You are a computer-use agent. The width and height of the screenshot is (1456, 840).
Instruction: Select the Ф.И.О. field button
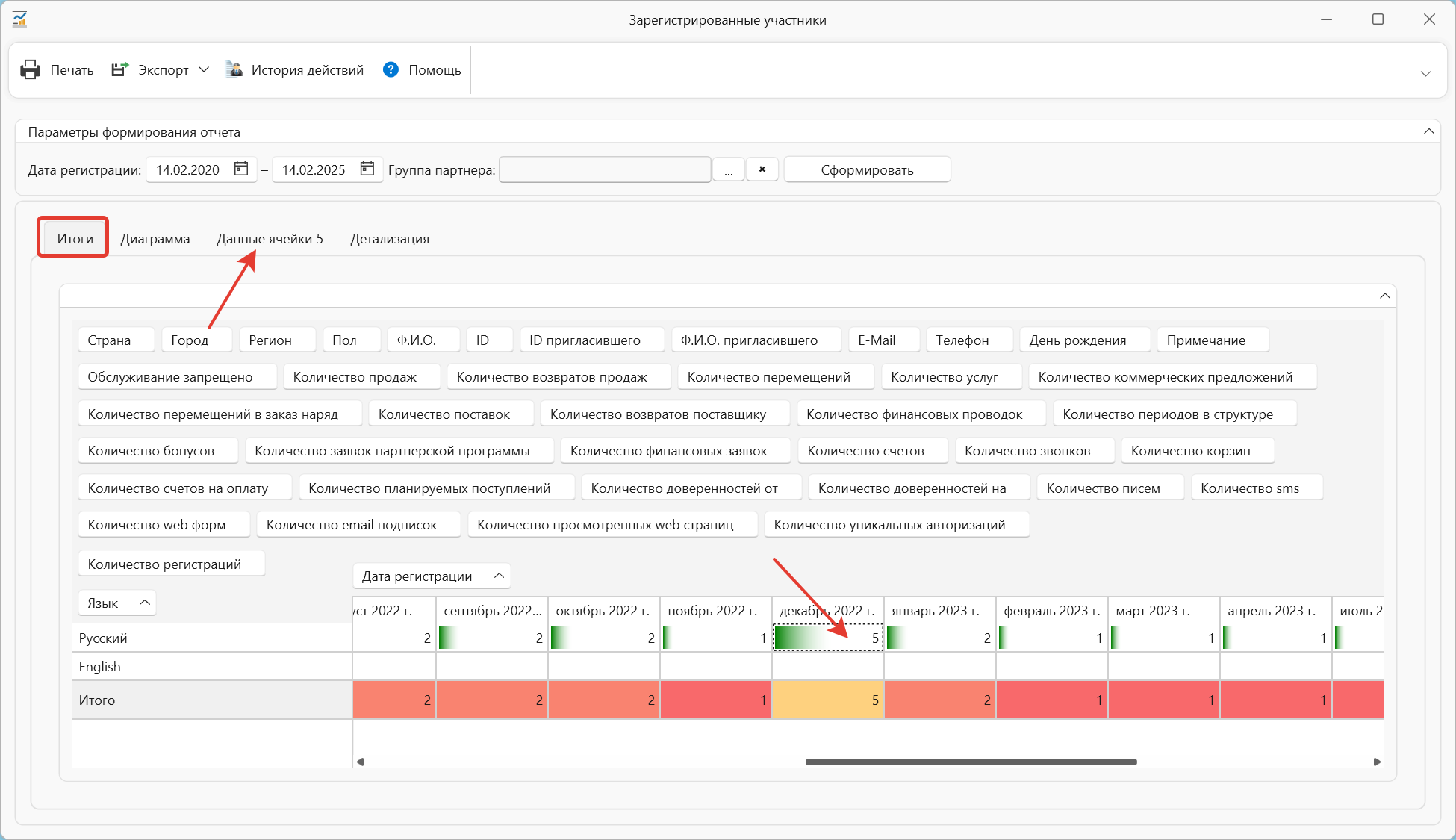tap(423, 340)
